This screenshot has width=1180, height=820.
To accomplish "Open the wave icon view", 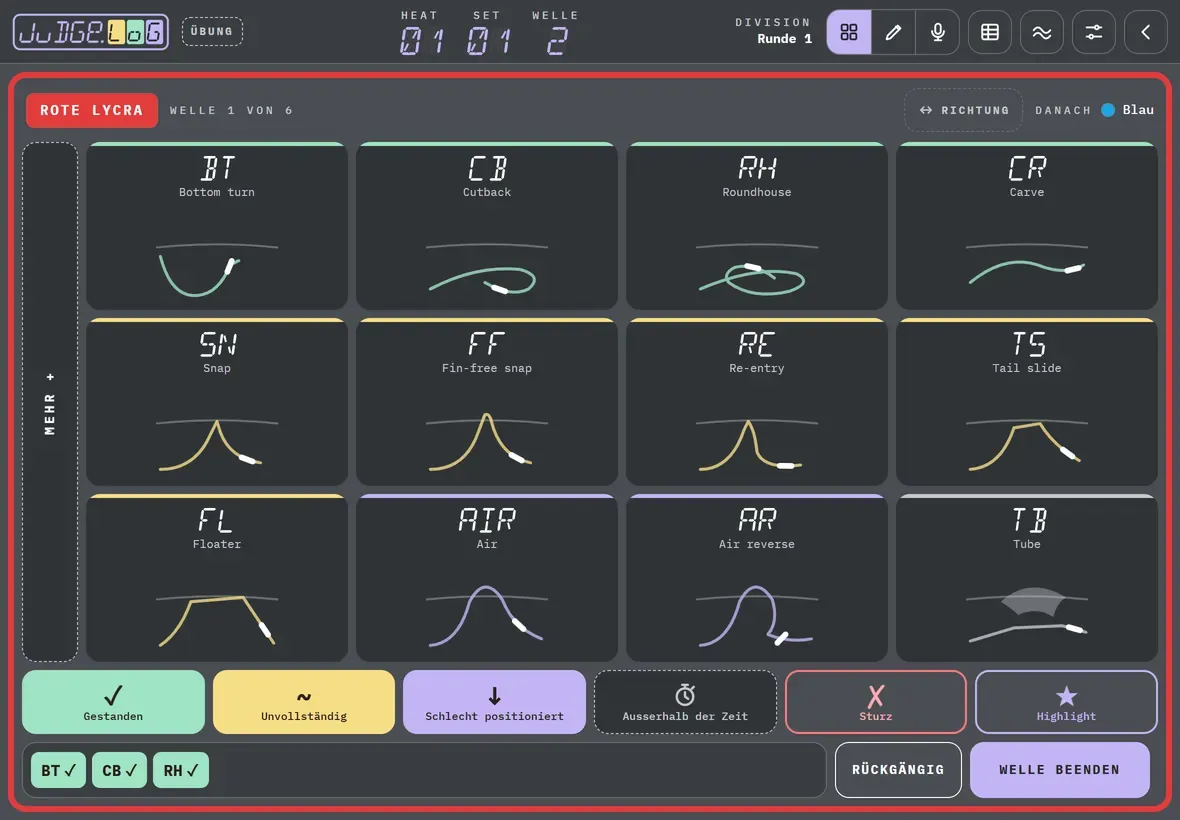I will pos(1042,32).
